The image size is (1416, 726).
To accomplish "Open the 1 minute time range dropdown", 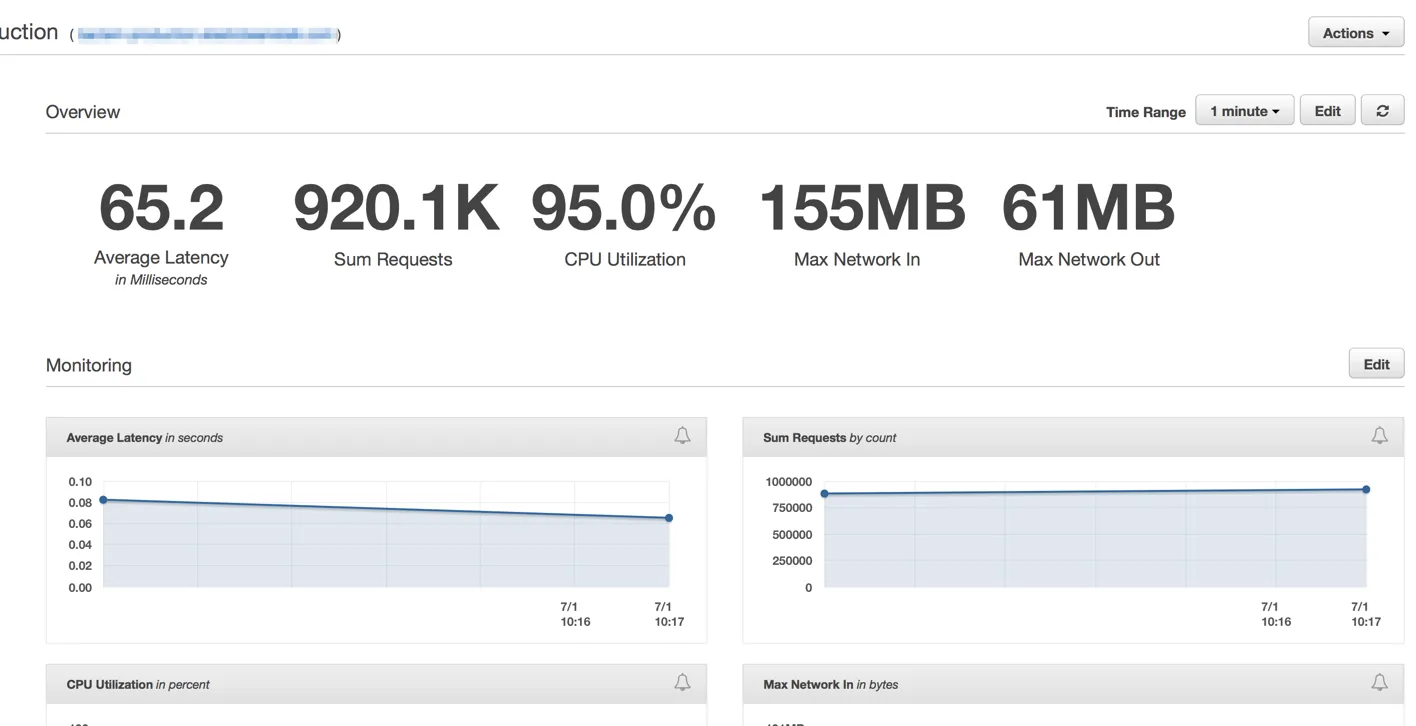I will [1244, 111].
